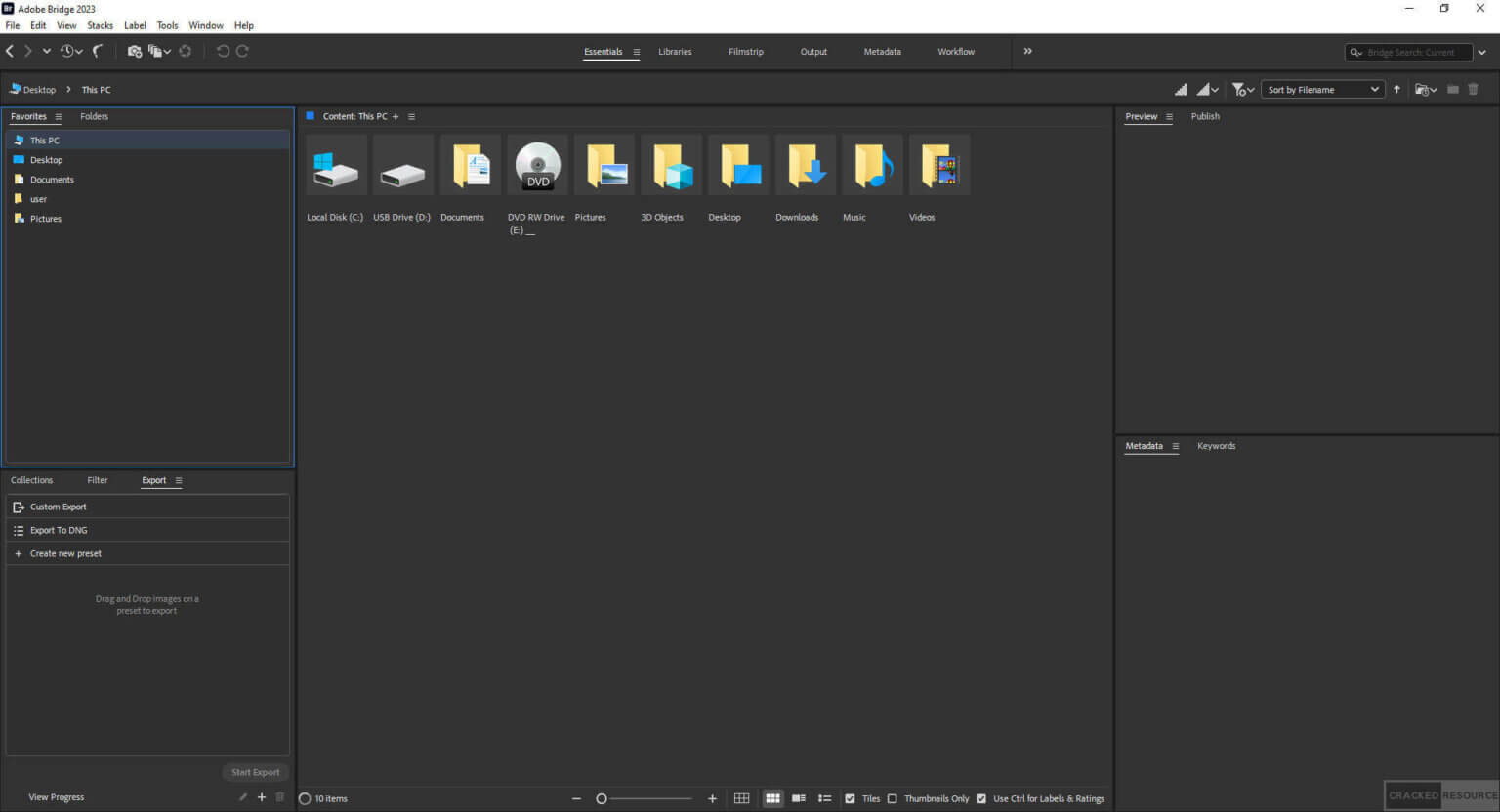
Task: Disable Use Ctrl for Labels & Ratings
Action: (x=980, y=798)
